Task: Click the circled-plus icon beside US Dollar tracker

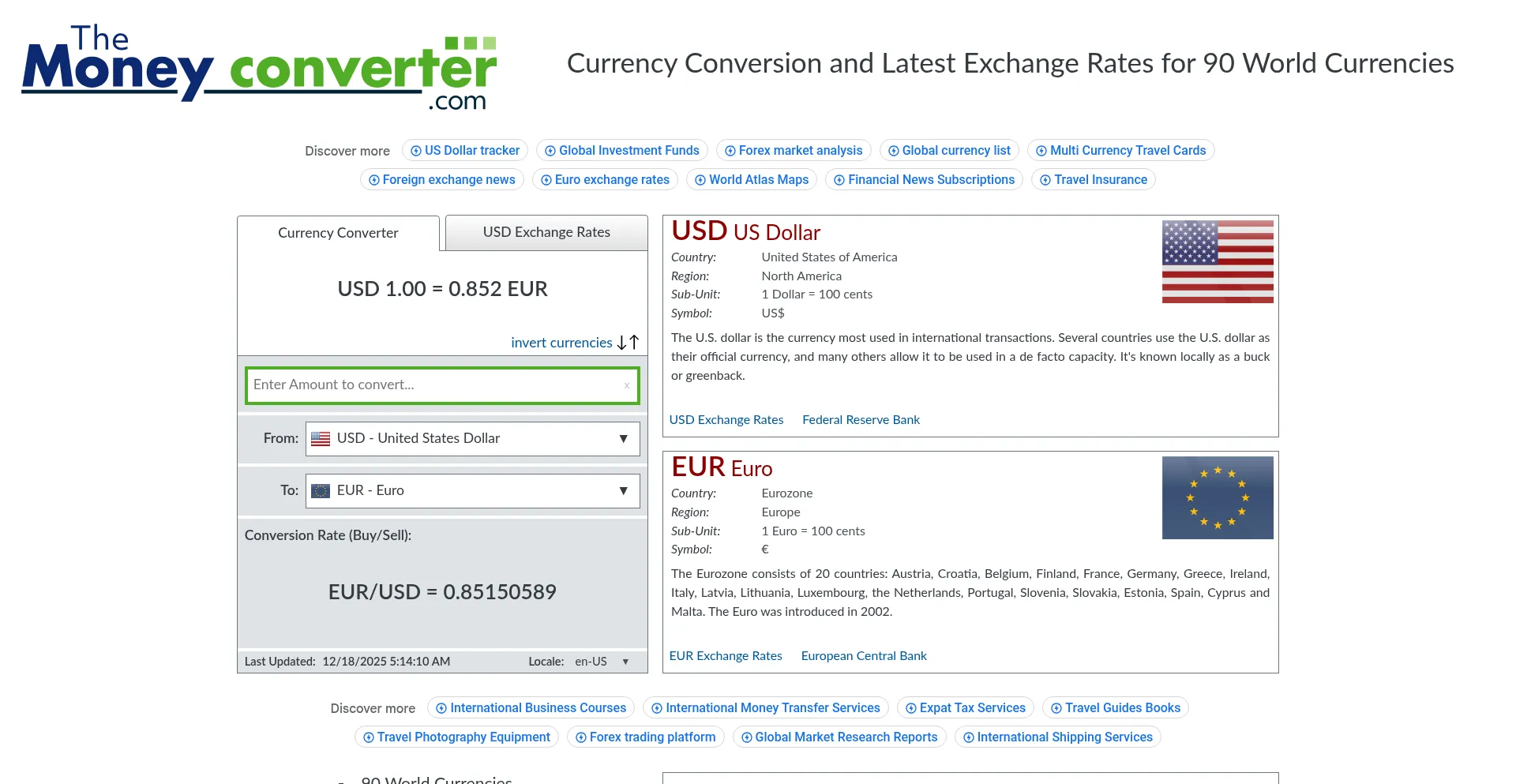Action: (x=415, y=150)
